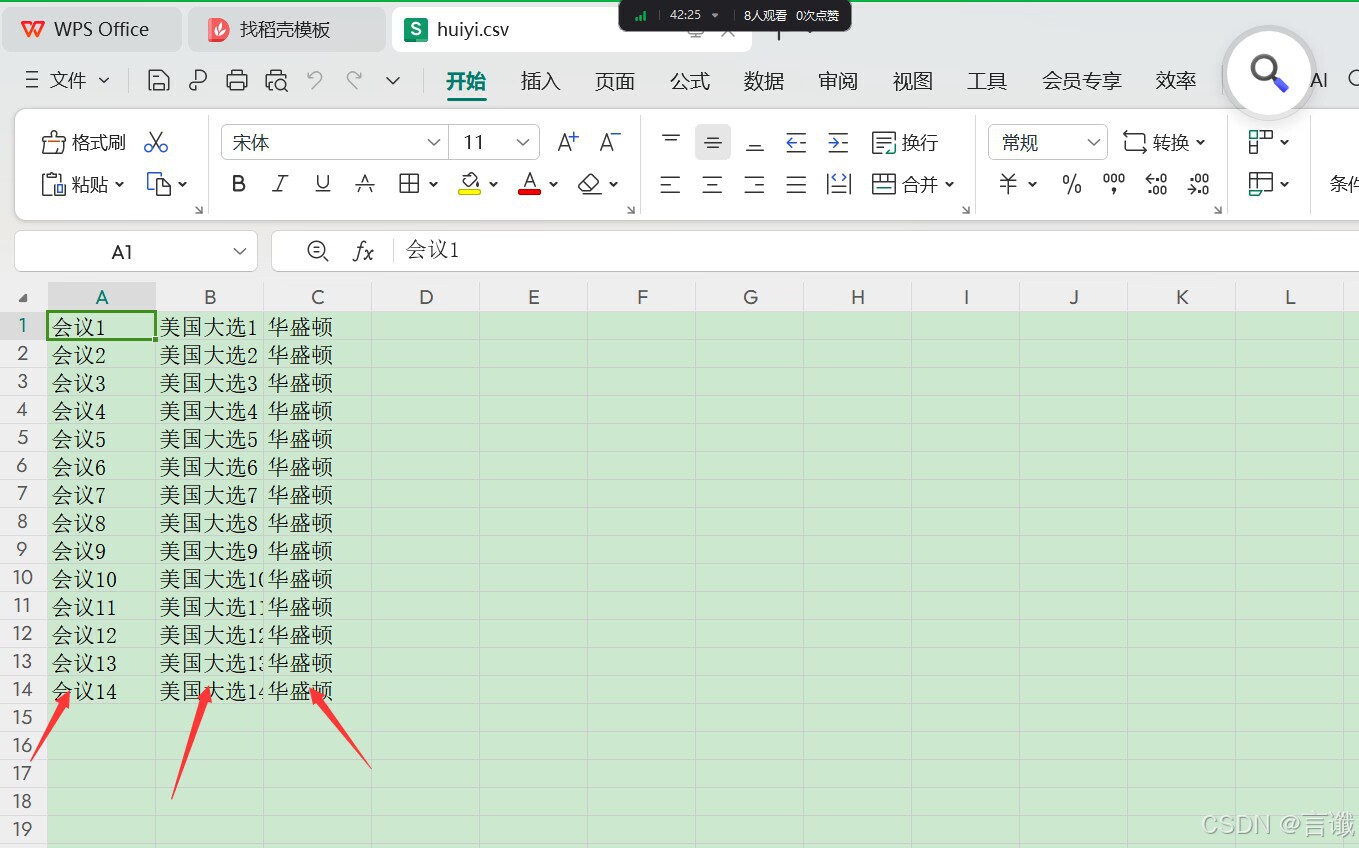Viewport: 1359px width, 848px height.
Task: Decrease decimal places
Action: click(x=1198, y=184)
